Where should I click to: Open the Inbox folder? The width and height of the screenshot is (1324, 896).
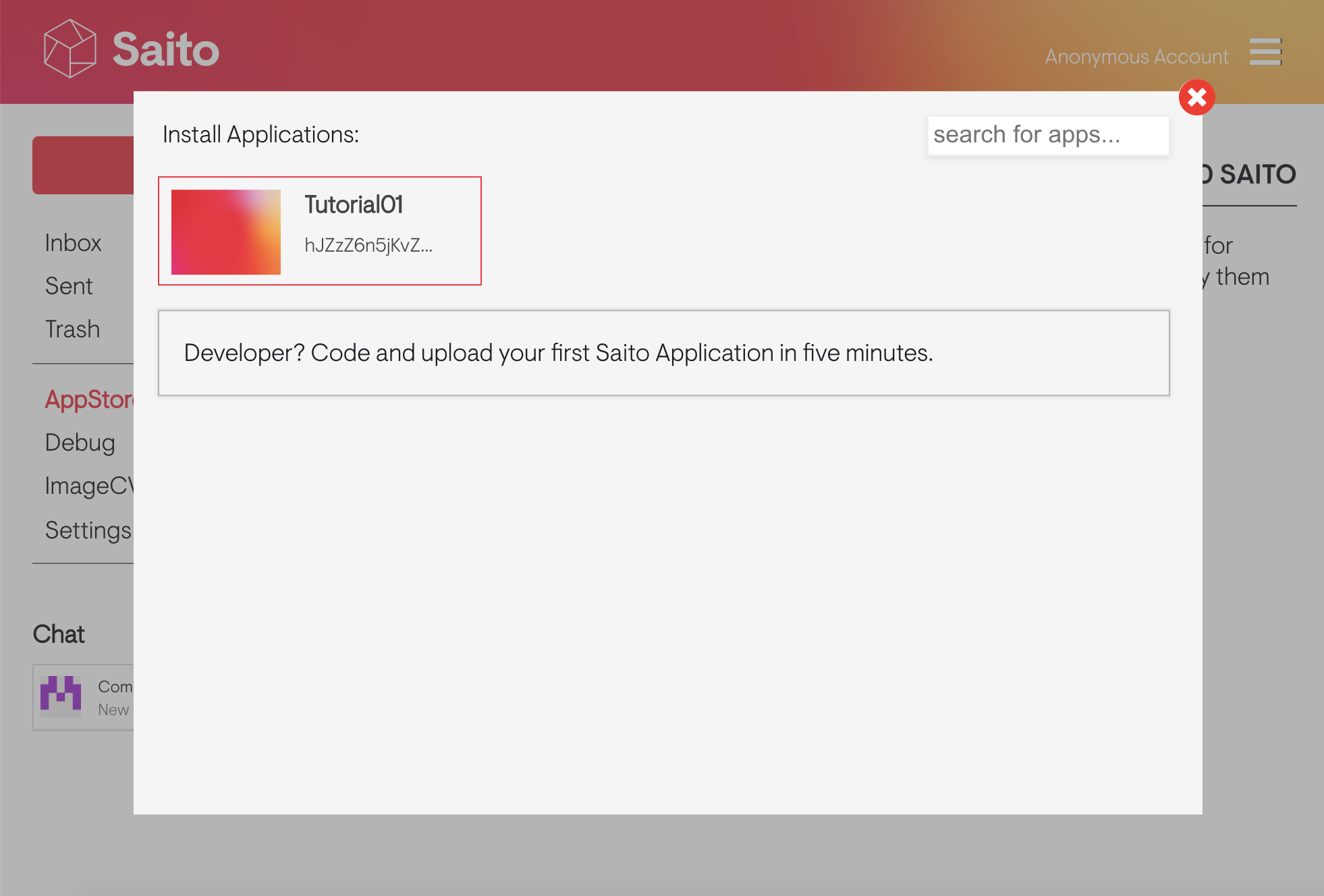[x=73, y=243]
